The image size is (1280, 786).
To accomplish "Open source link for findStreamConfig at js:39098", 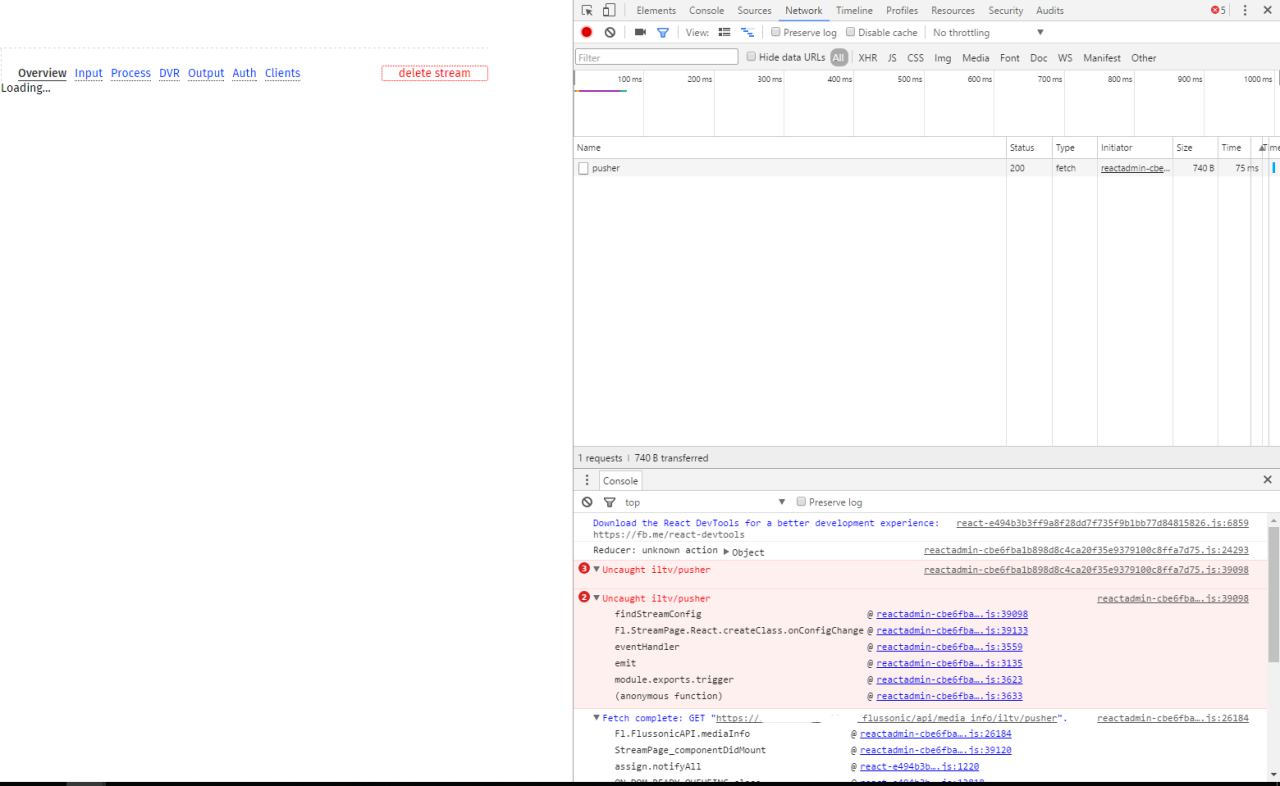I will tap(952, 614).
